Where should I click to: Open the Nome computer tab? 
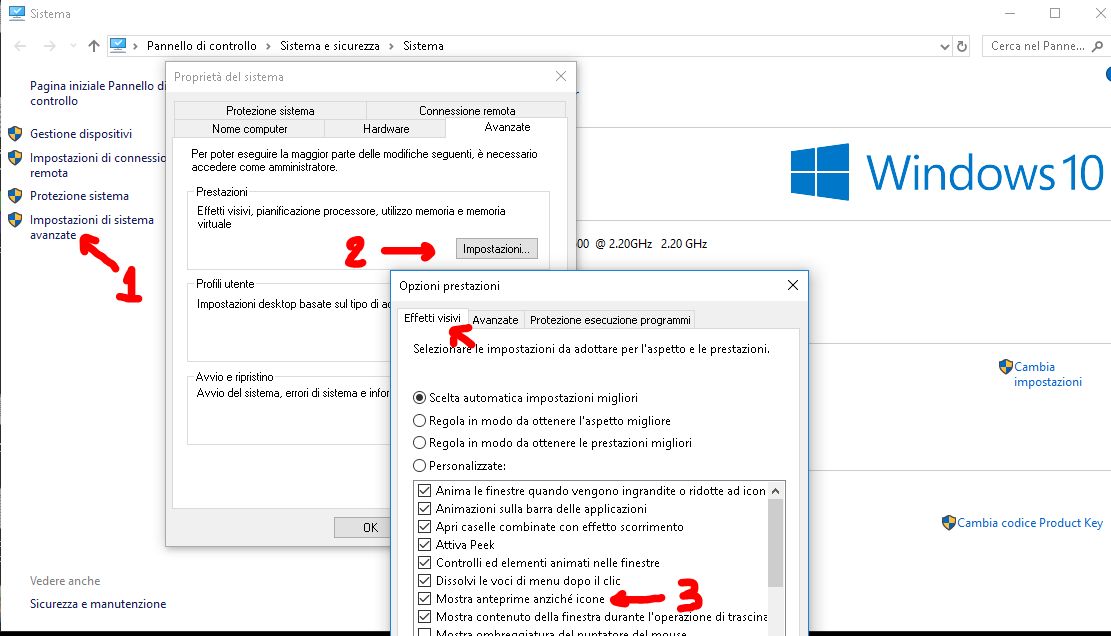(x=249, y=129)
